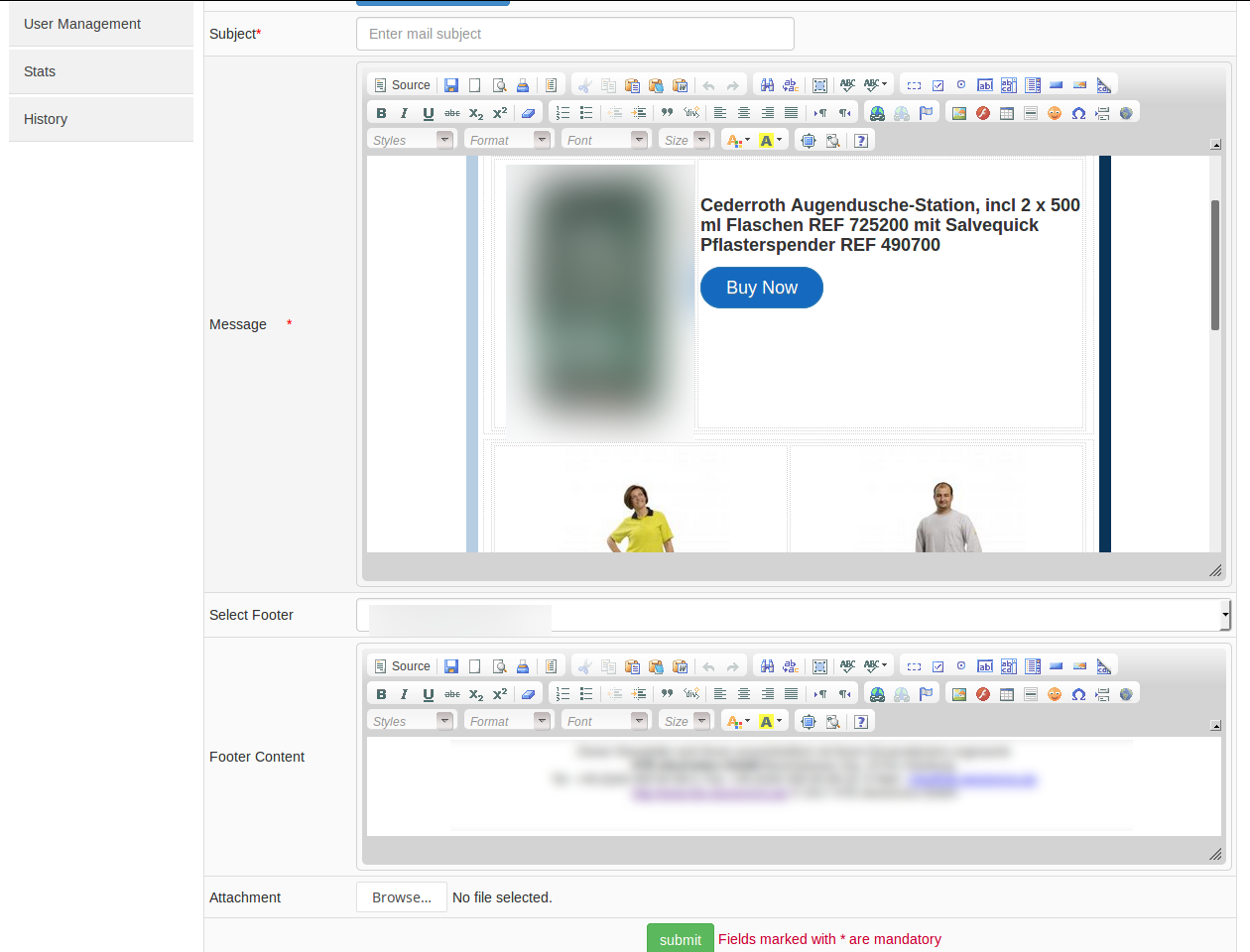Open Find (binoculars) in Message editor
The image size is (1250, 952).
(767, 85)
